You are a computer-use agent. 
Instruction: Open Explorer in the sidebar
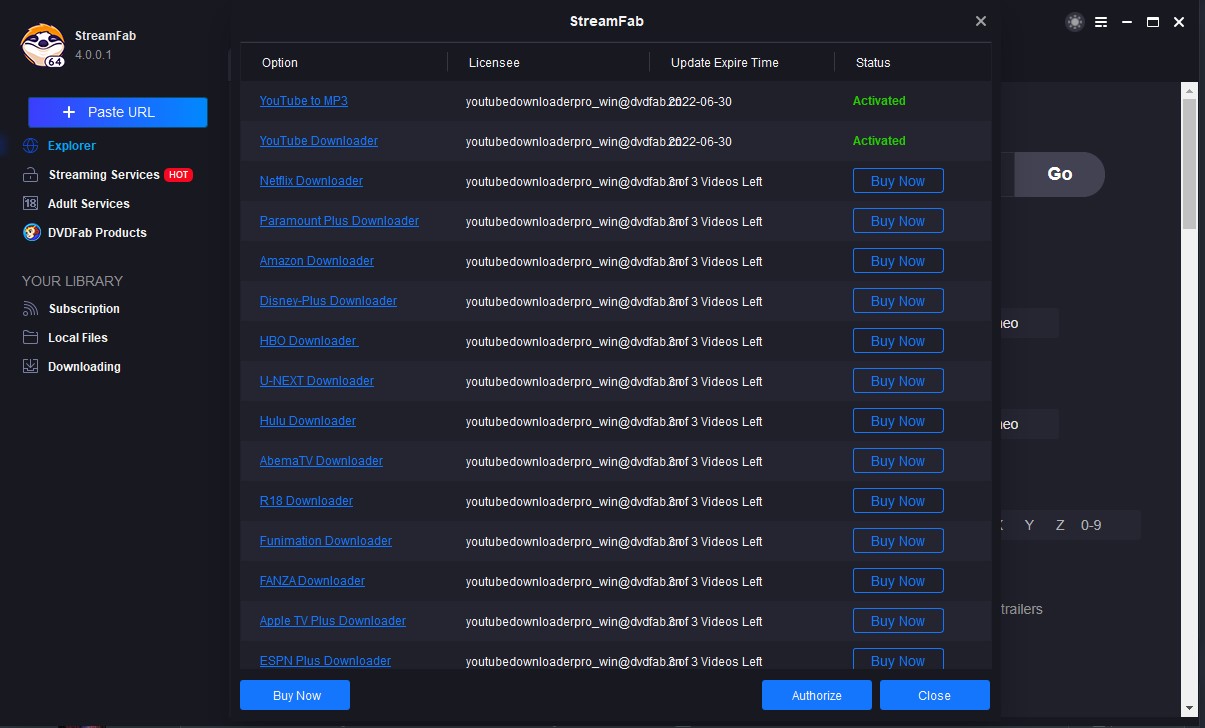point(72,146)
